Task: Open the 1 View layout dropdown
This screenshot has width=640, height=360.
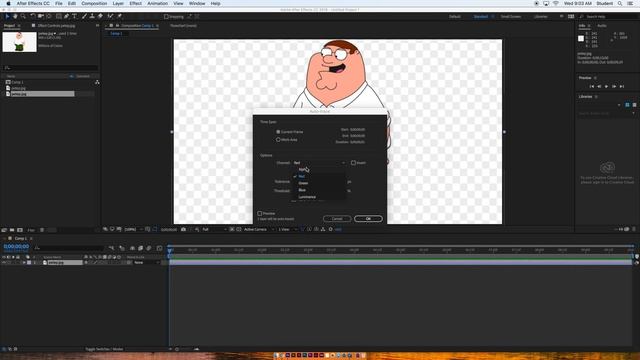Action: pyautogui.click(x=287, y=229)
